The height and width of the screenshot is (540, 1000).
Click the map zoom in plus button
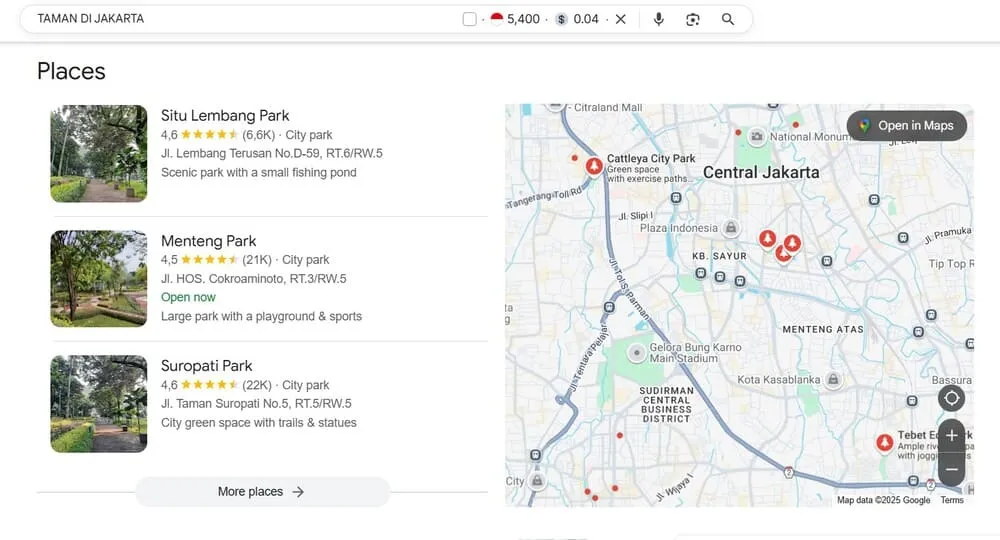pos(952,435)
